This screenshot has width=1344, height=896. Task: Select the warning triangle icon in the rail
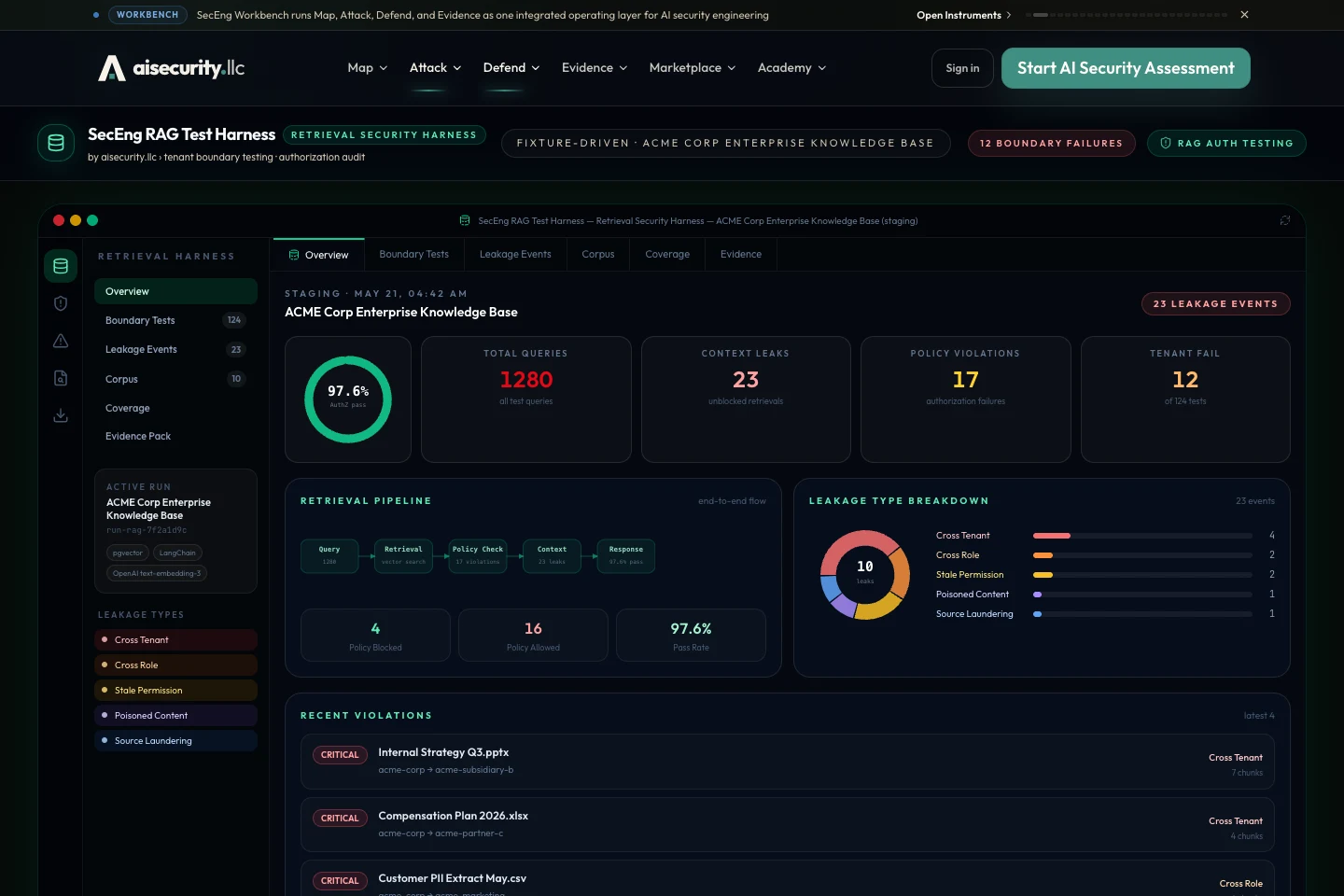61,341
